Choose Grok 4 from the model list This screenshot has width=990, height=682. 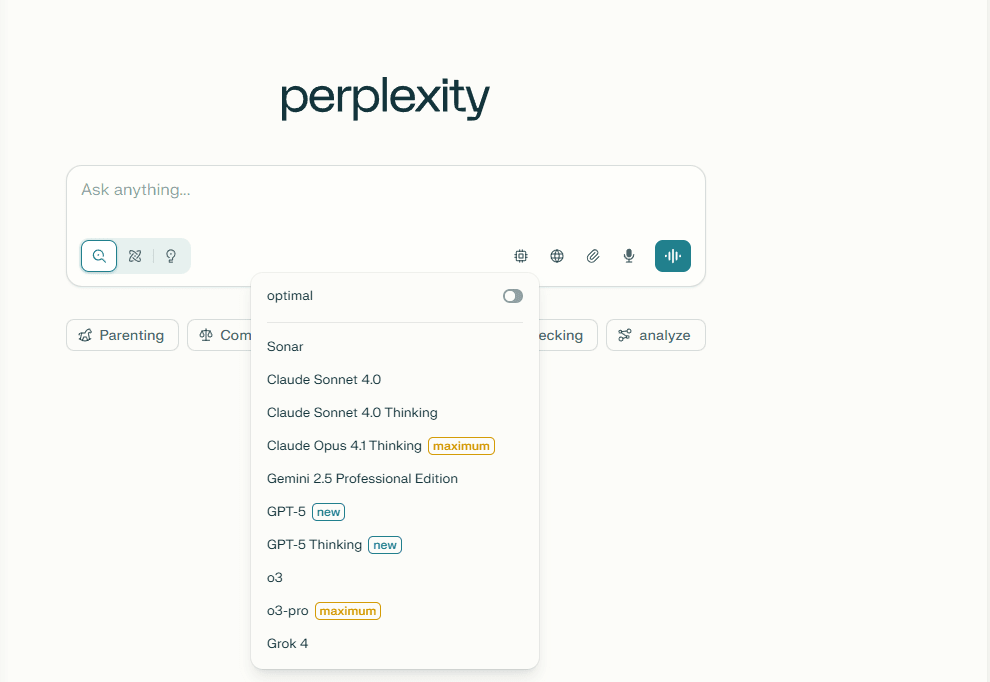[287, 643]
